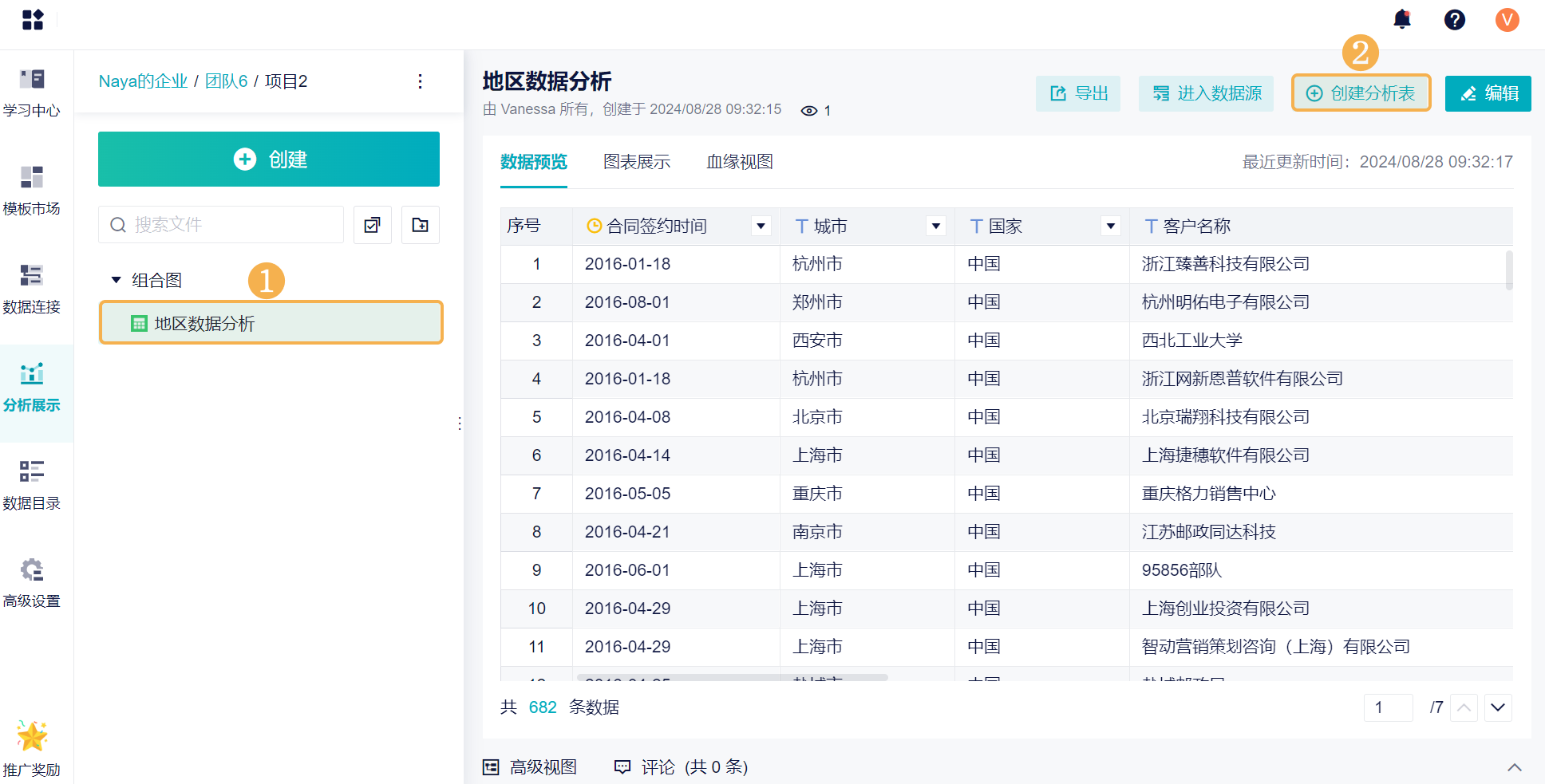Click the 搜索文件 input field
The image size is (1545, 784).
pos(221,225)
